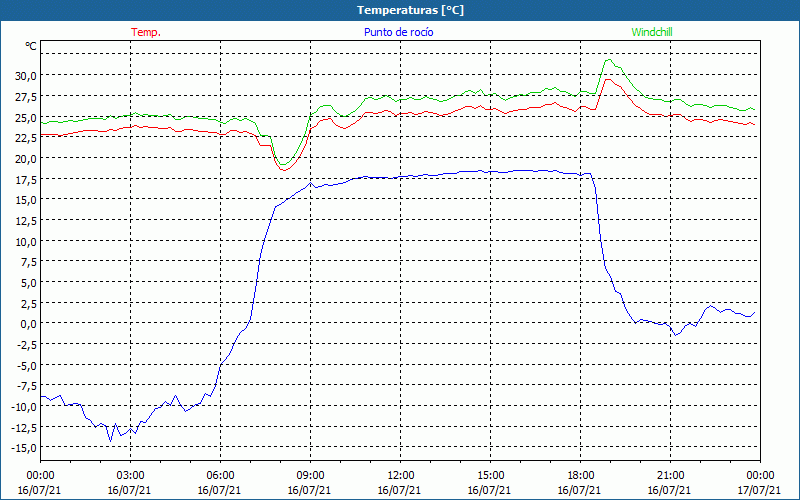Click the red temperature dip near 08:00

[x=284, y=170]
